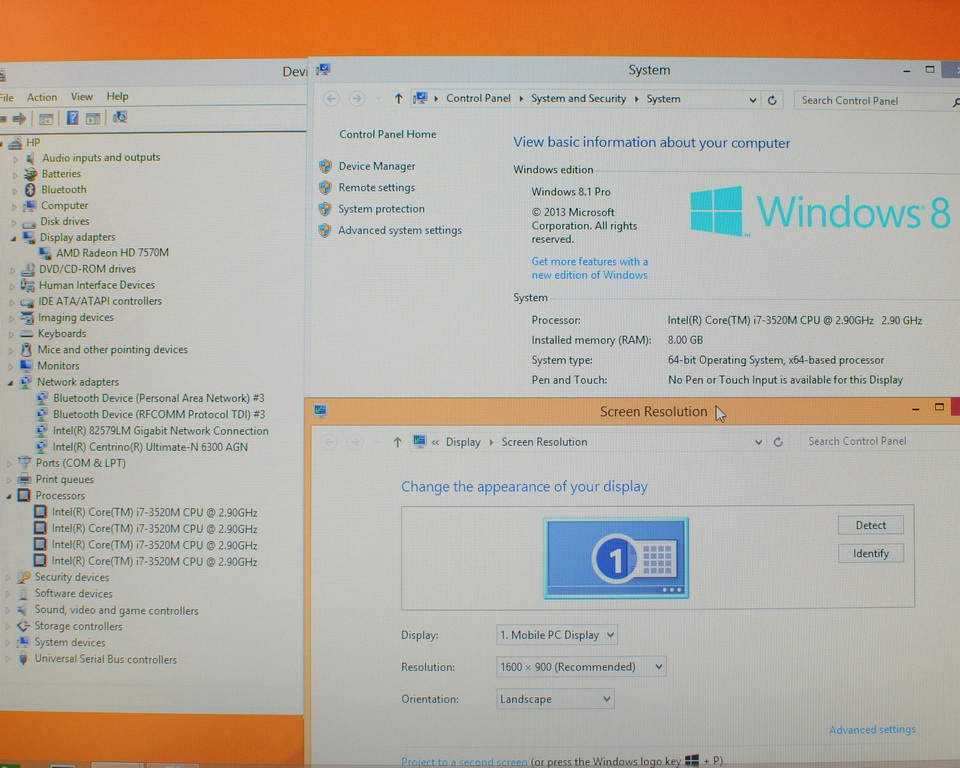Click the Keyboards category icon
This screenshot has height=768, width=960.
(x=26, y=334)
